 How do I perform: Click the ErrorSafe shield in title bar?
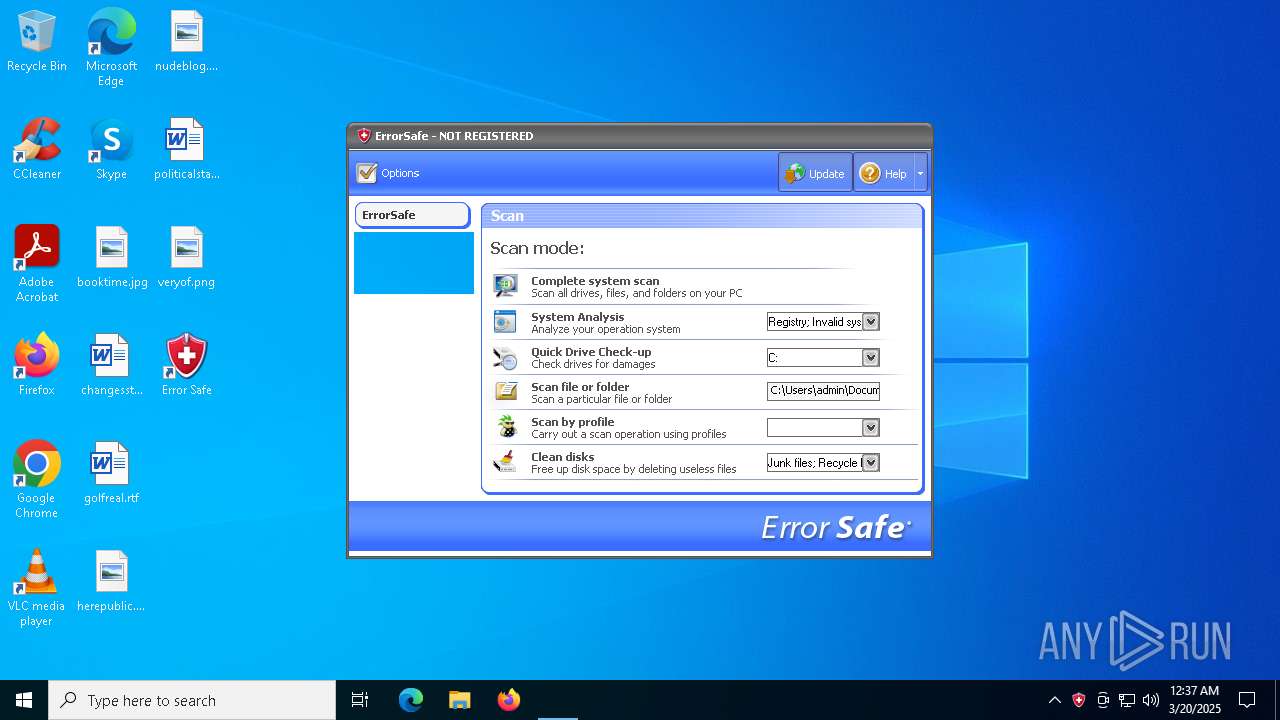[x=364, y=136]
